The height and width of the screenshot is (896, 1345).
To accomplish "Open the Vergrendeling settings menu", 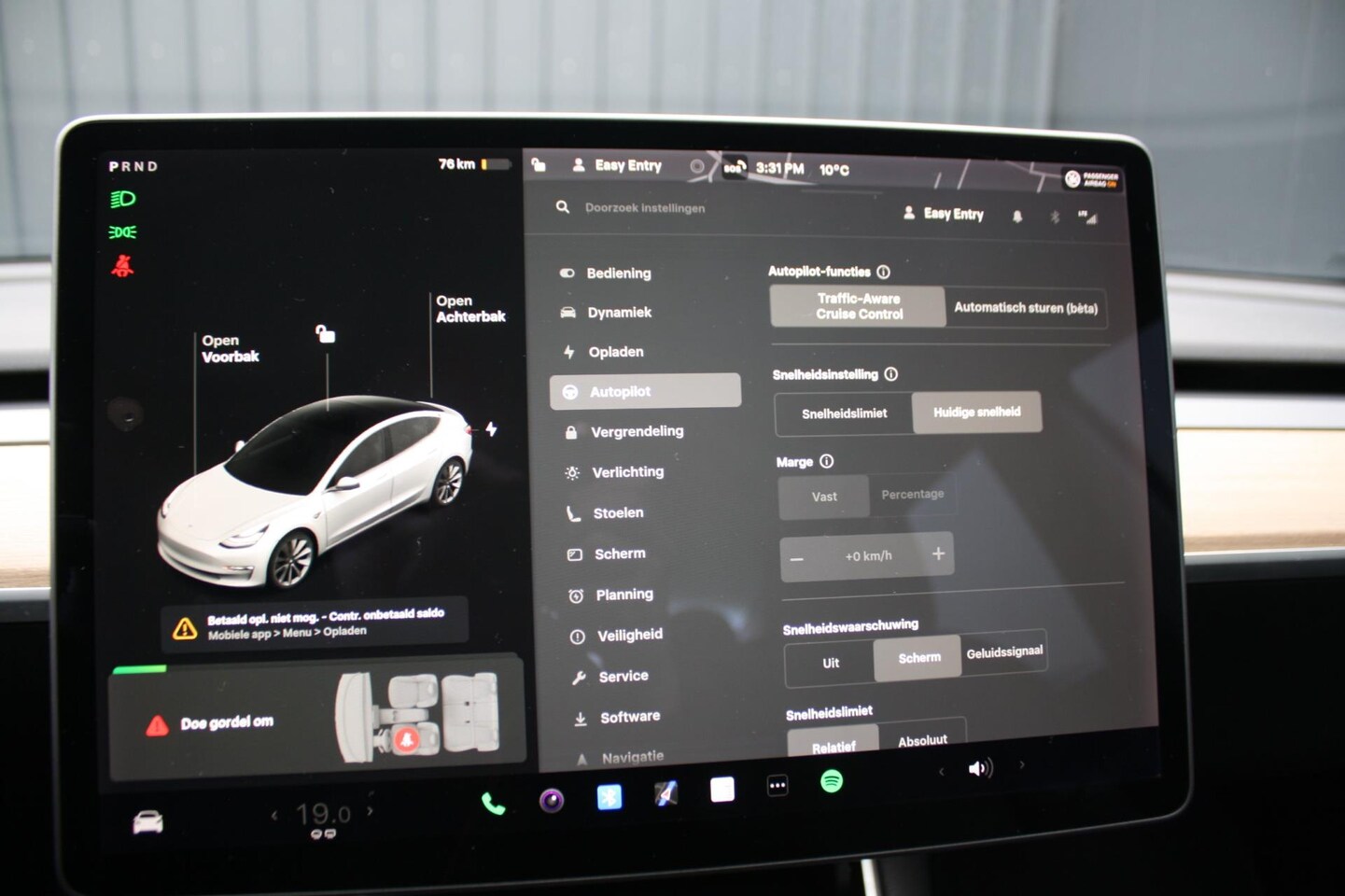I will pos(637,431).
